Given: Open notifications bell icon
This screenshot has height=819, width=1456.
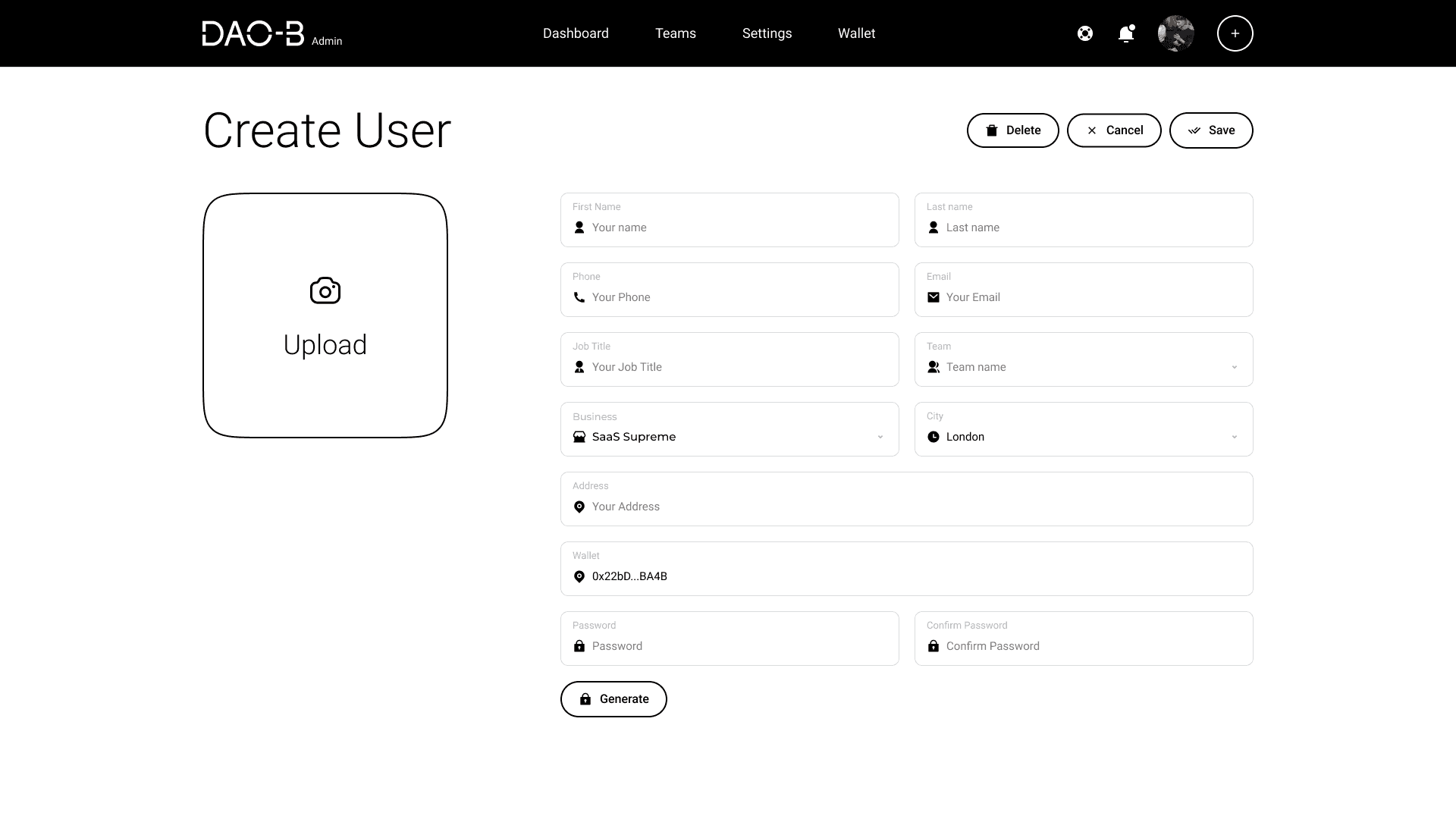Looking at the screenshot, I should pyautogui.click(x=1126, y=33).
